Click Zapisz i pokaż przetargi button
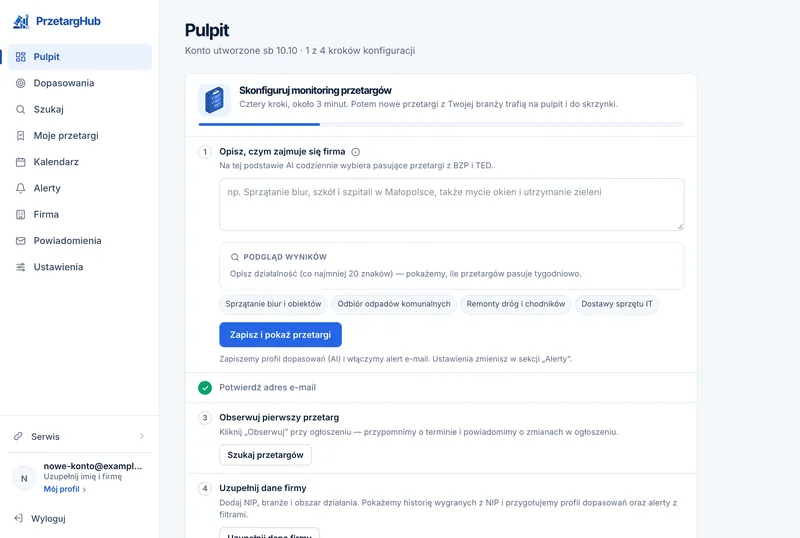800x538 pixels. [x=281, y=335]
